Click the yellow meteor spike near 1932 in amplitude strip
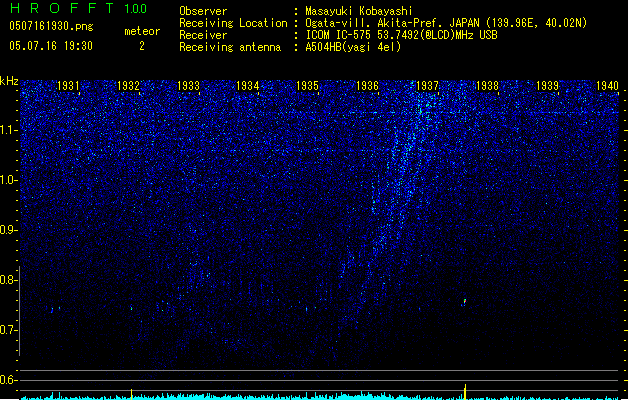 pyautogui.click(x=131, y=394)
